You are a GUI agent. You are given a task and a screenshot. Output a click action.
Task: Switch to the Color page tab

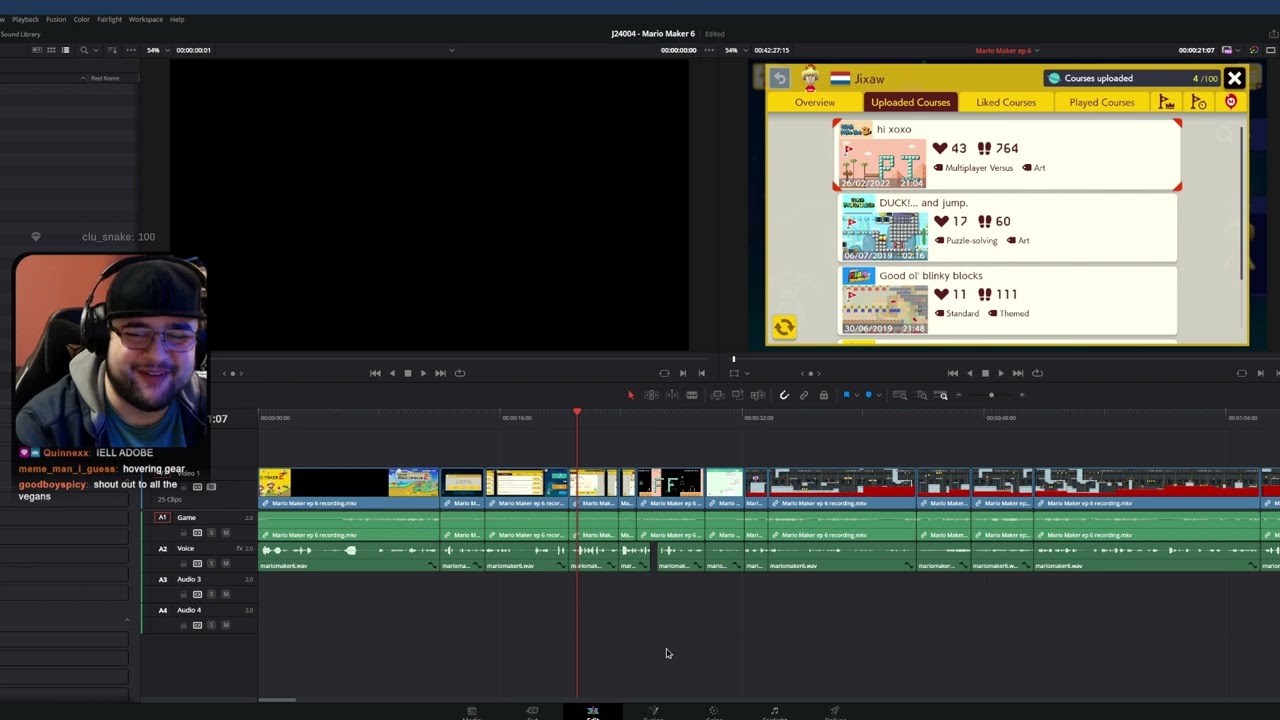coord(714,712)
